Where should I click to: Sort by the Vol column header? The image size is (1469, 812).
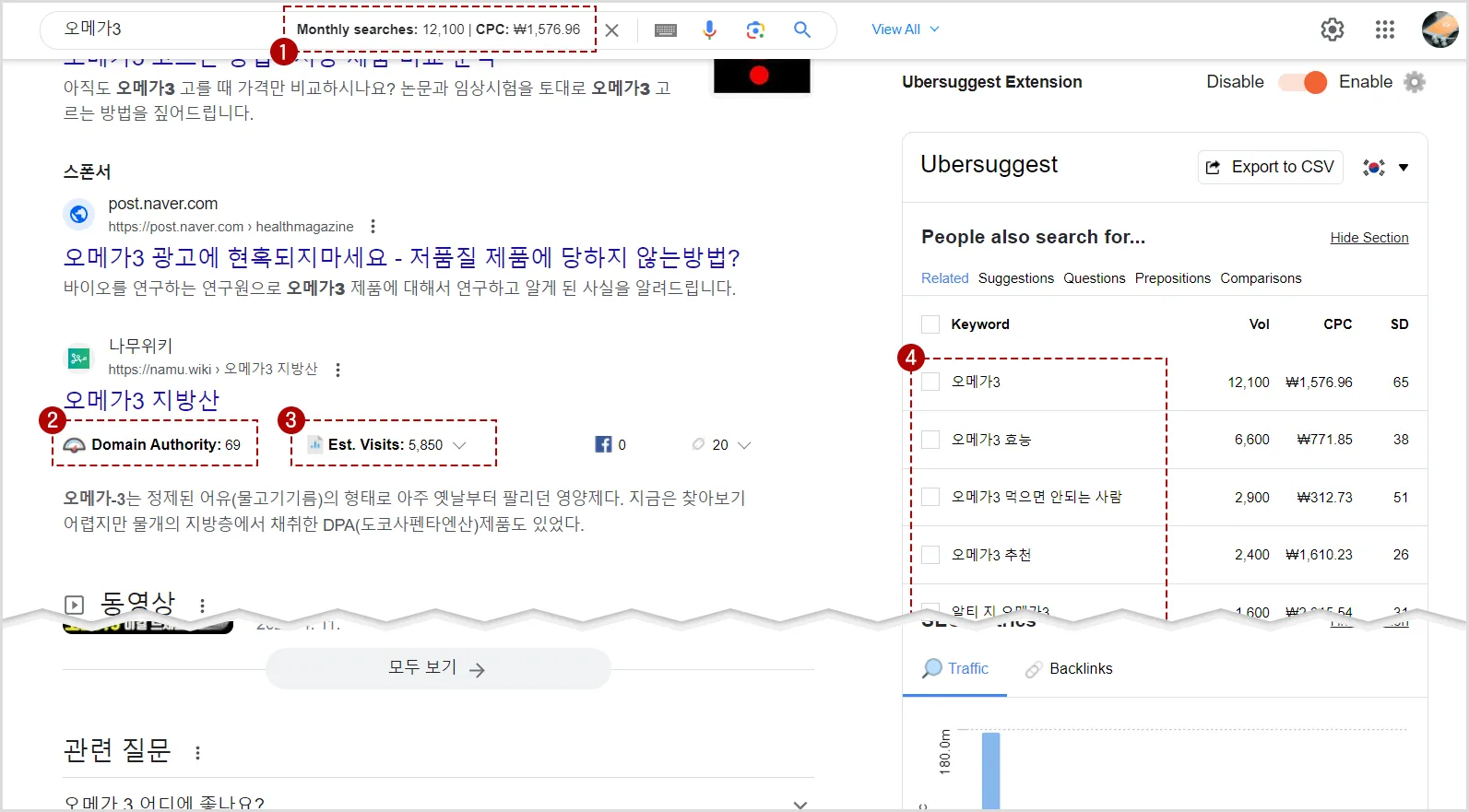[1259, 324]
